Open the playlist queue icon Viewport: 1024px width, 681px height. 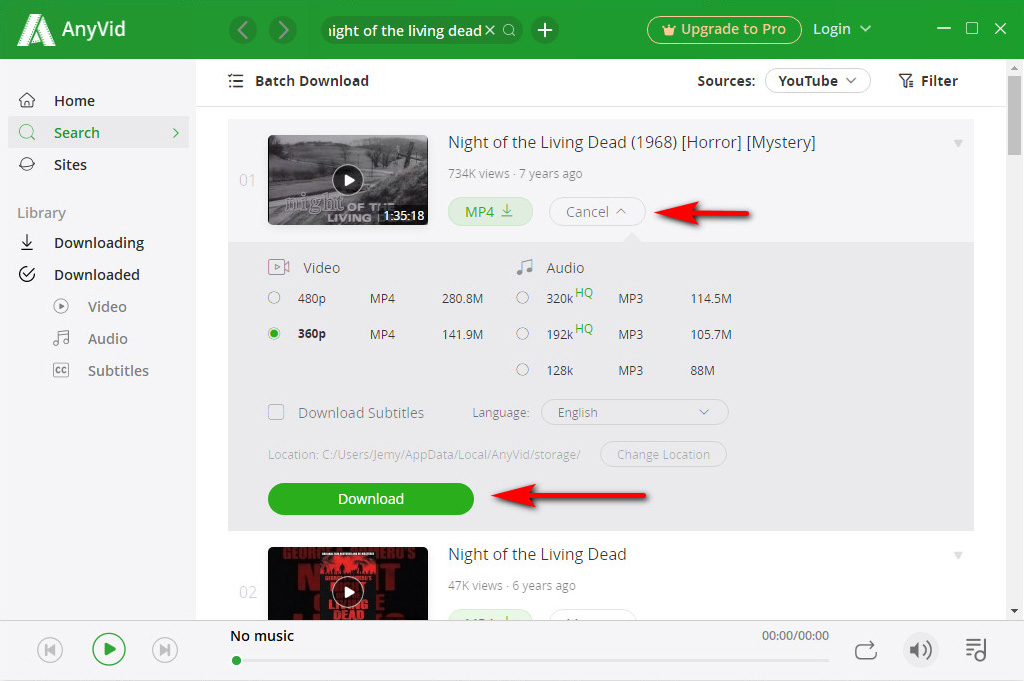[976, 650]
